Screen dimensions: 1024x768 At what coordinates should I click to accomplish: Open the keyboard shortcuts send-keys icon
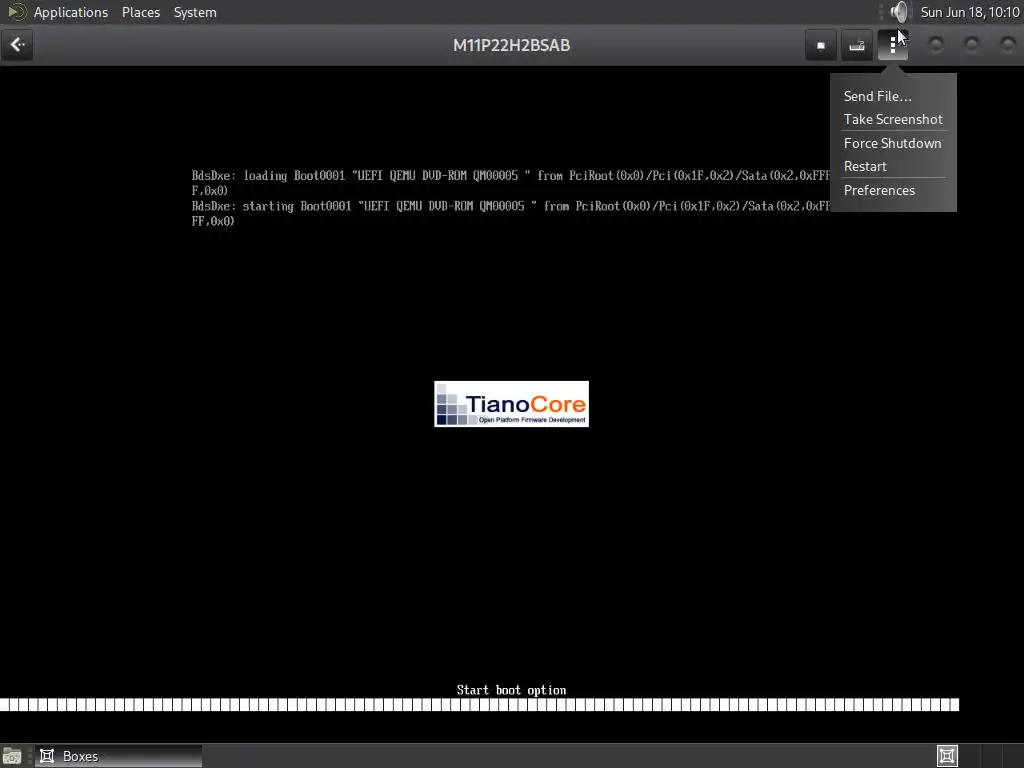click(857, 45)
